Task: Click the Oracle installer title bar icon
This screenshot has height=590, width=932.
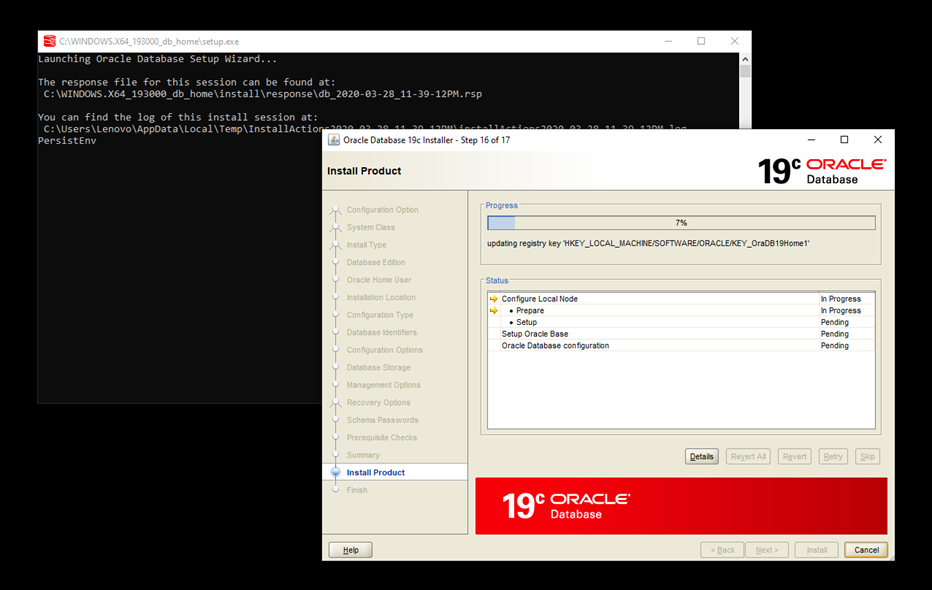Action: (x=334, y=140)
